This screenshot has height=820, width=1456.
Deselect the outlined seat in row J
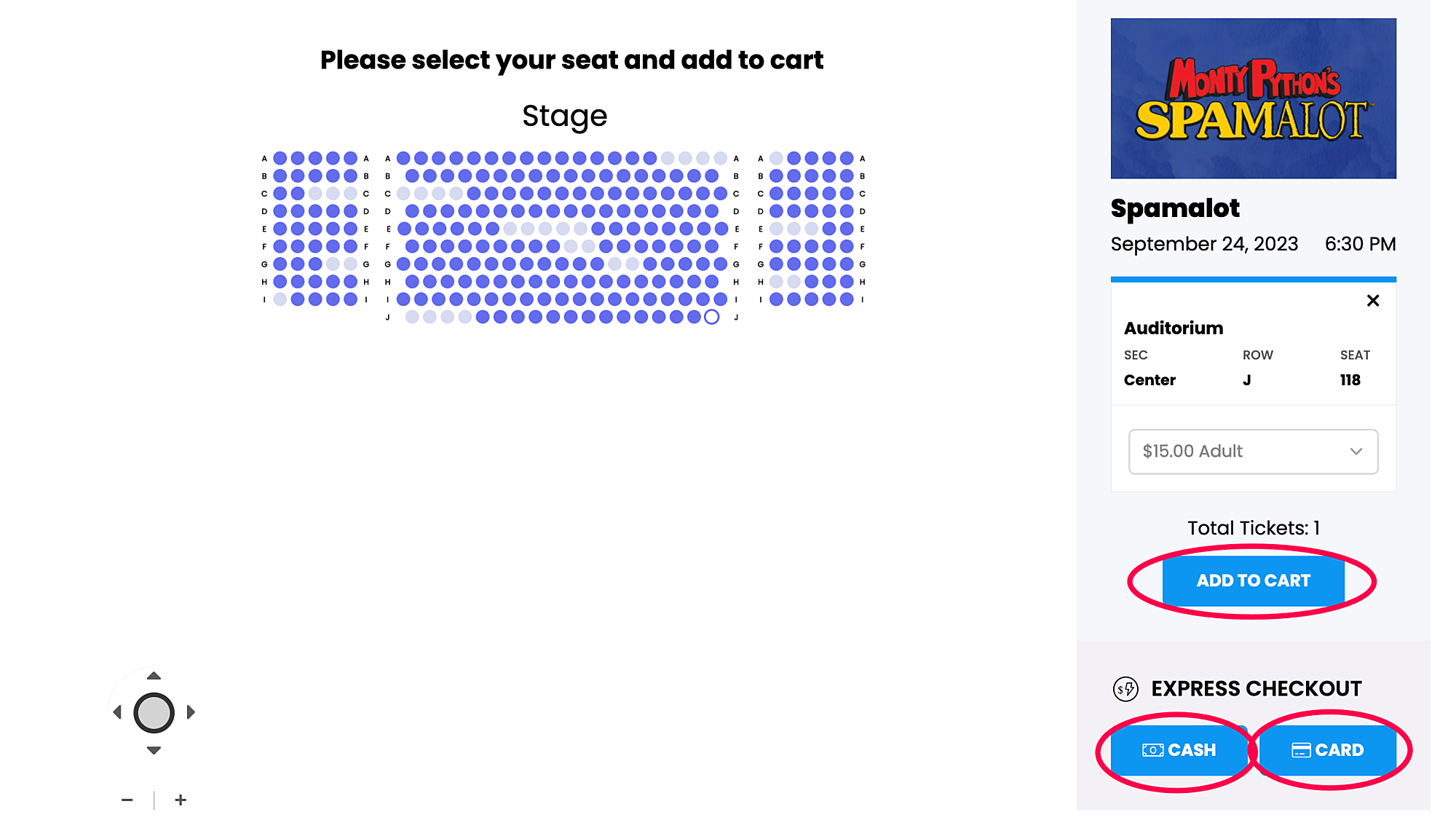pos(712,317)
